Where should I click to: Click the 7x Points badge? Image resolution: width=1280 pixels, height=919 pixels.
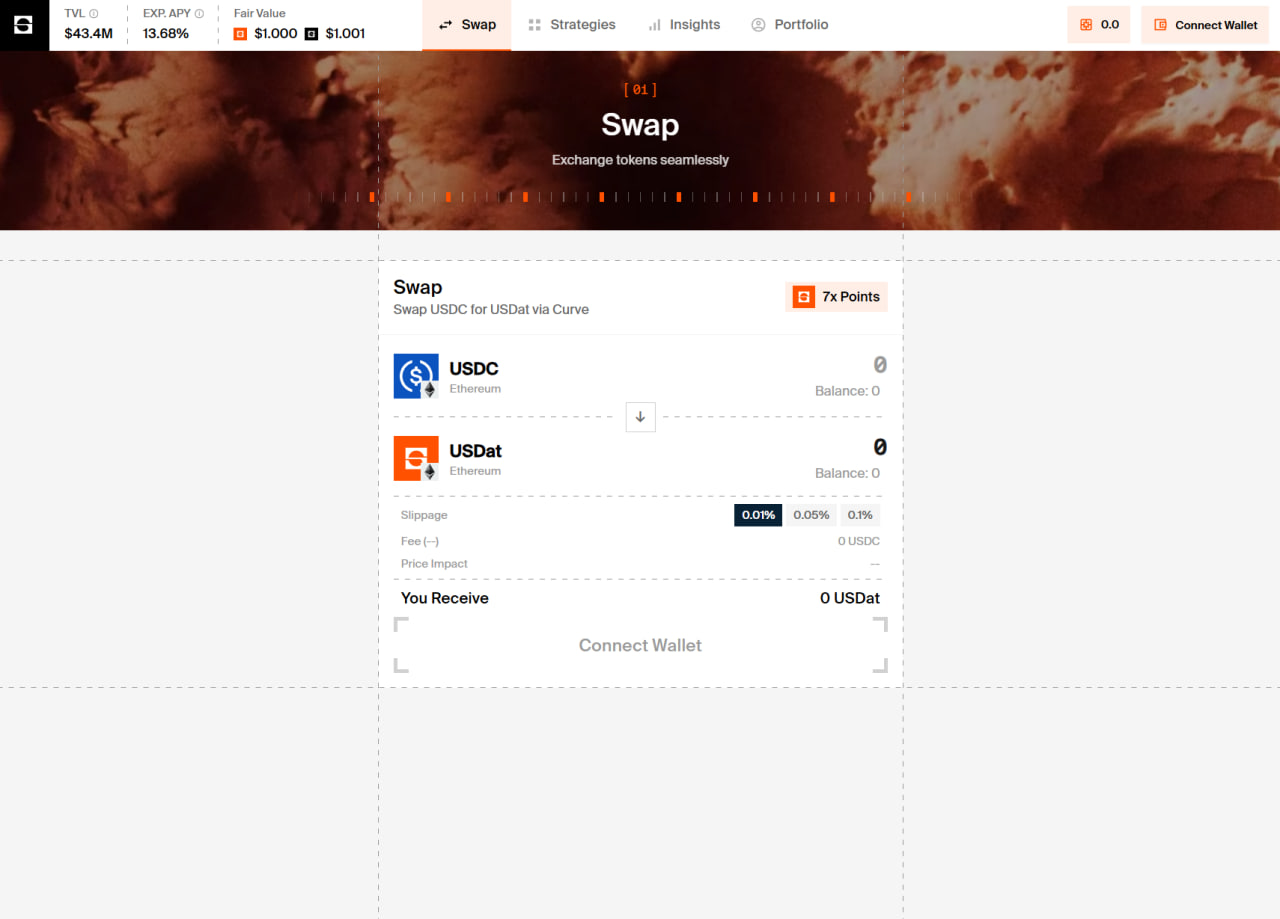point(836,297)
